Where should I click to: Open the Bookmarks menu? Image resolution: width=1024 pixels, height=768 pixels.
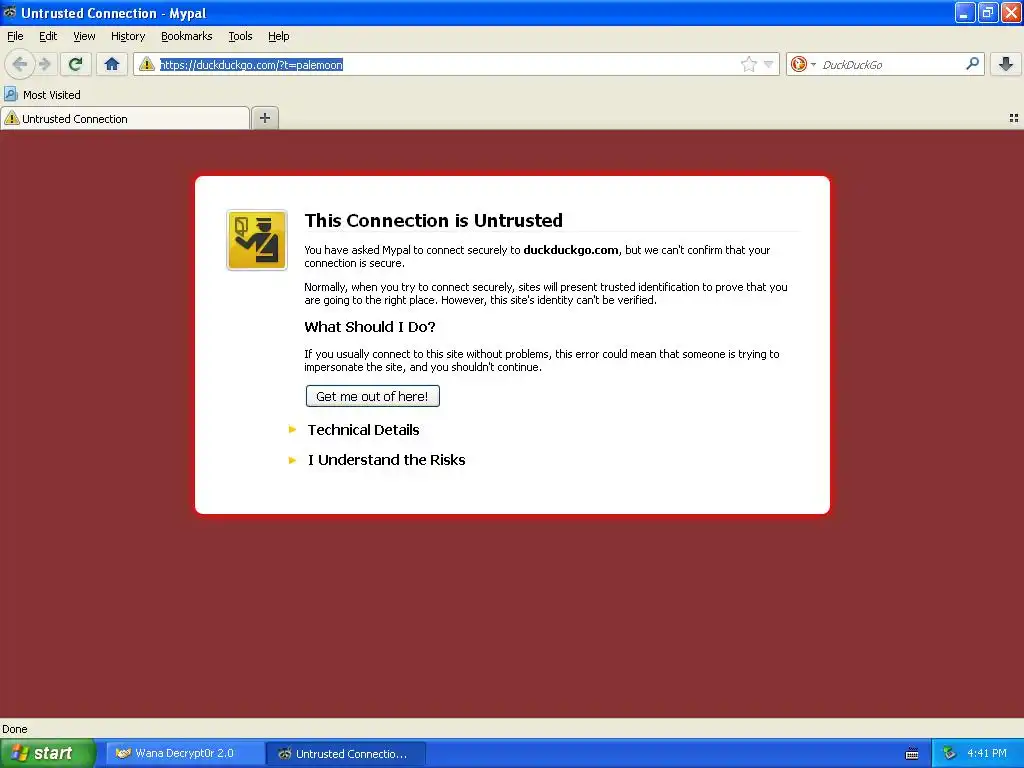[187, 36]
